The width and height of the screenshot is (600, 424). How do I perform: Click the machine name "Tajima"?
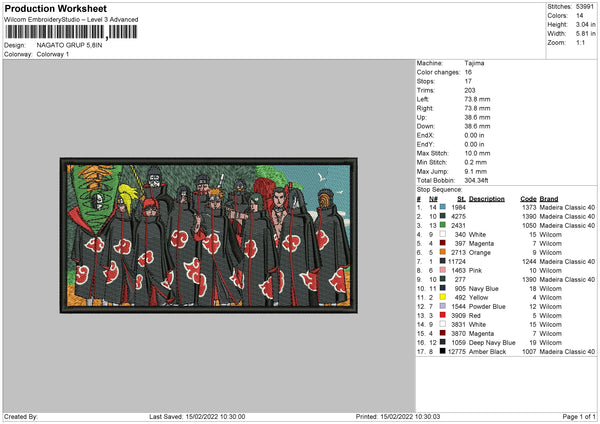click(474, 63)
